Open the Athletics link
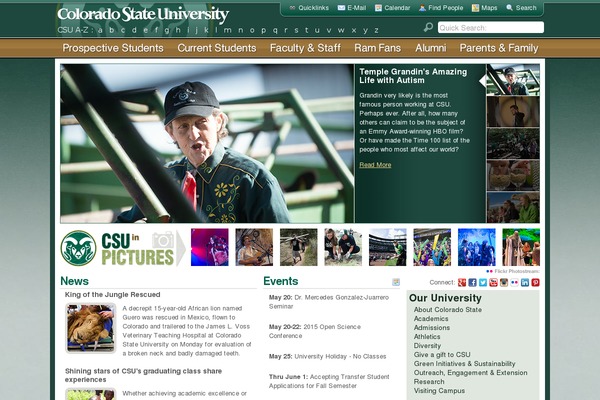 [427, 337]
